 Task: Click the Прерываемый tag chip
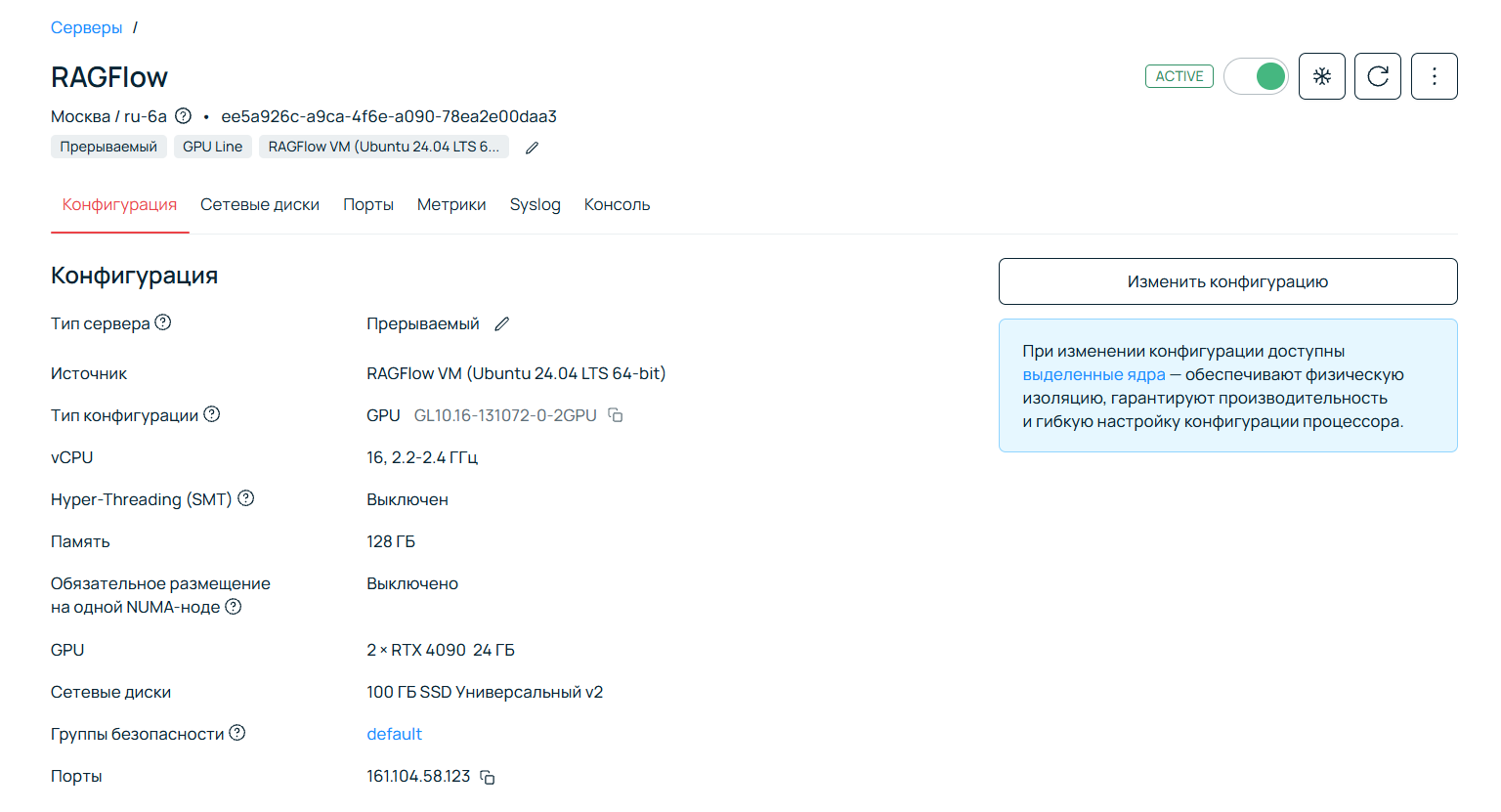108,147
